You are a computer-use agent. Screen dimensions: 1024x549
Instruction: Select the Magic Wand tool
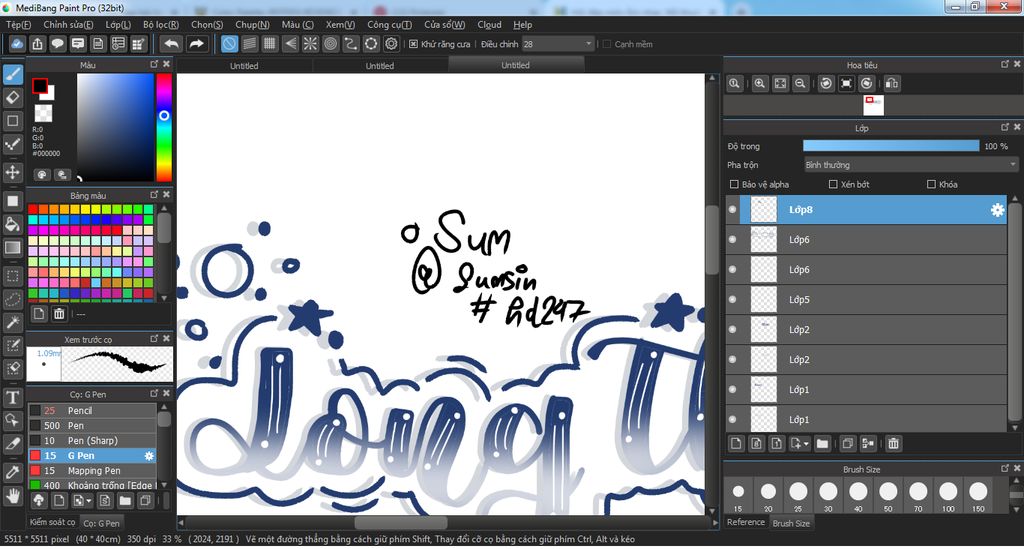tap(12, 322)
